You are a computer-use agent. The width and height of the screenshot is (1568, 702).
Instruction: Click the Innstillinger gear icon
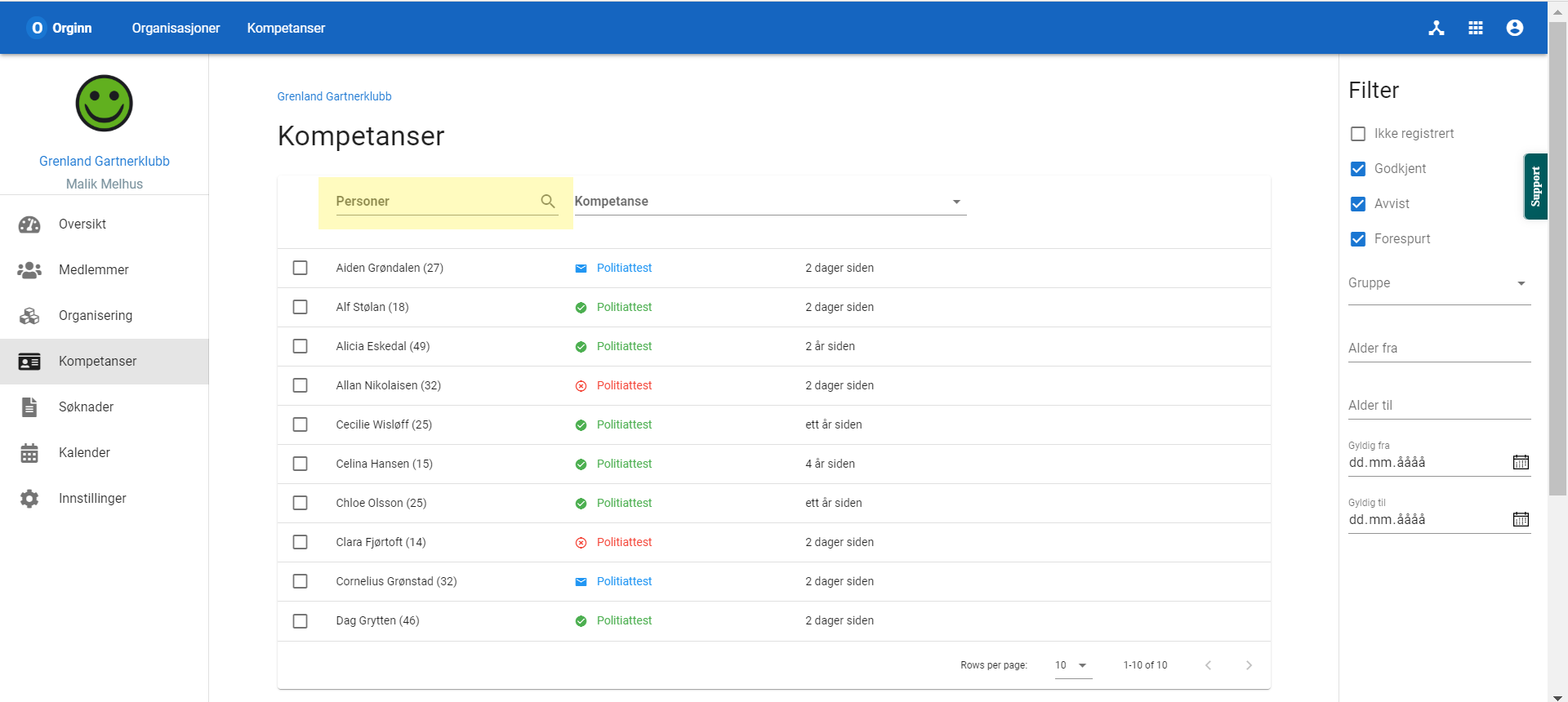tap(29, 499)
